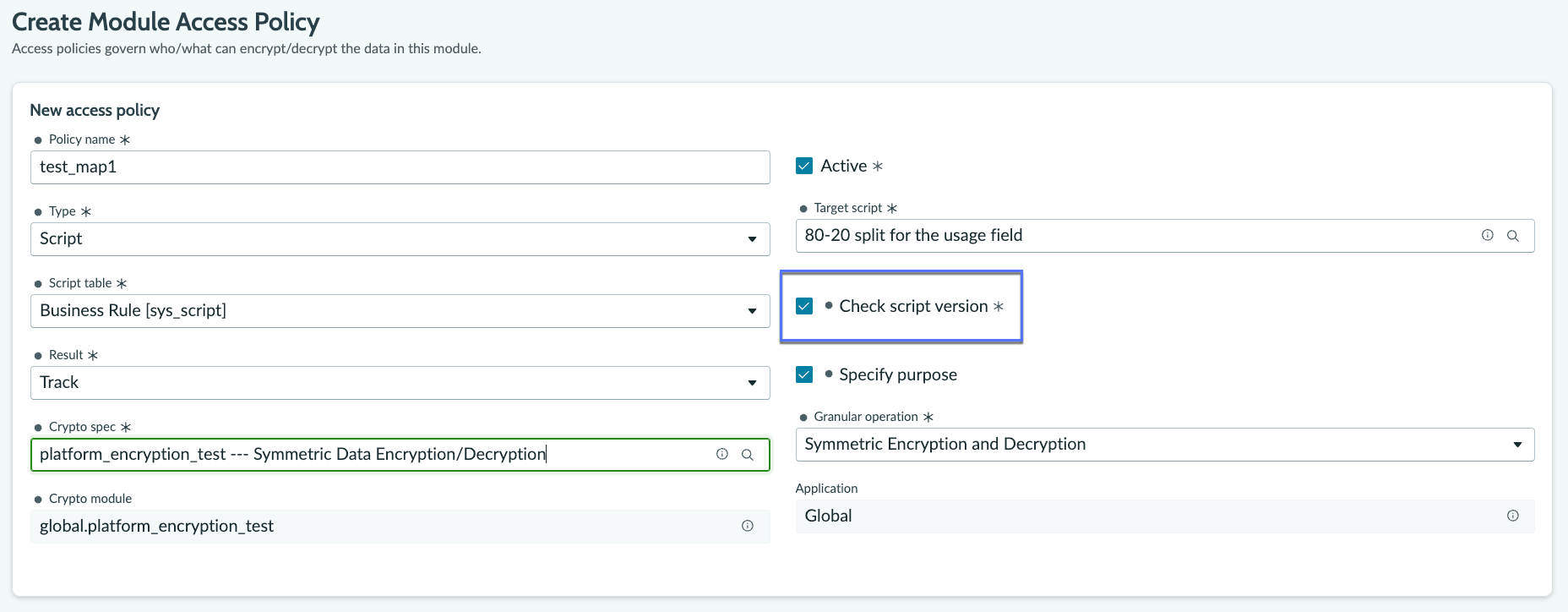
Task: Click the 'Access policies govern' description text
Action: [x=247, y=49]
